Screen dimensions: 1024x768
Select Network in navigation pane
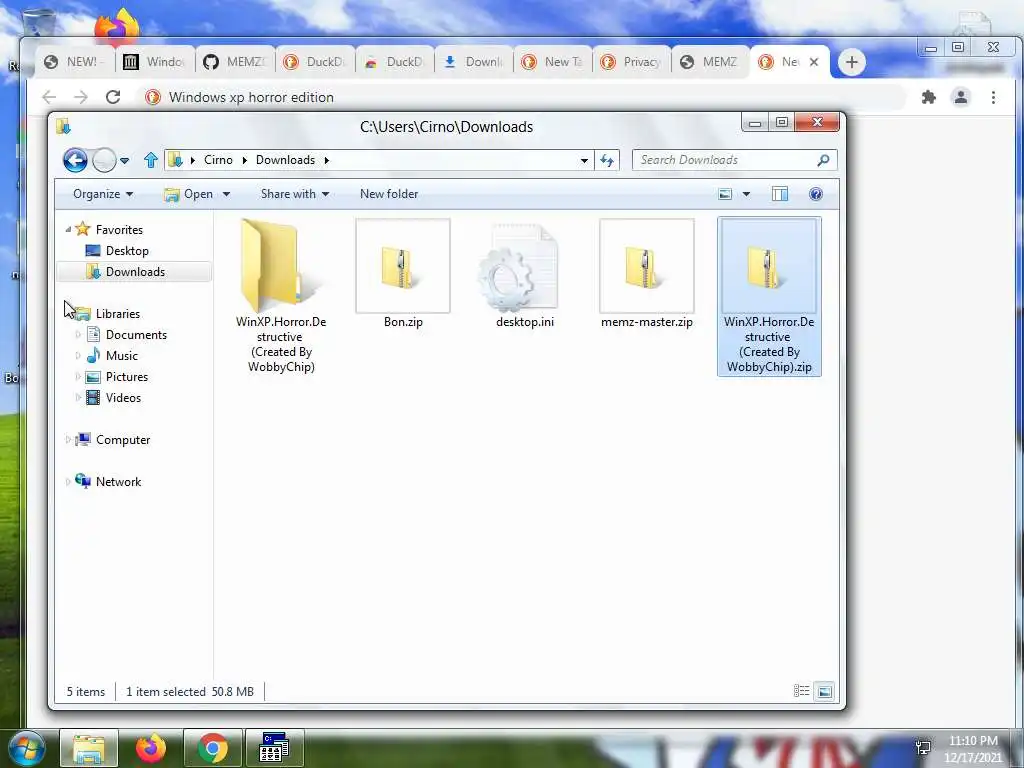point(118,481)
